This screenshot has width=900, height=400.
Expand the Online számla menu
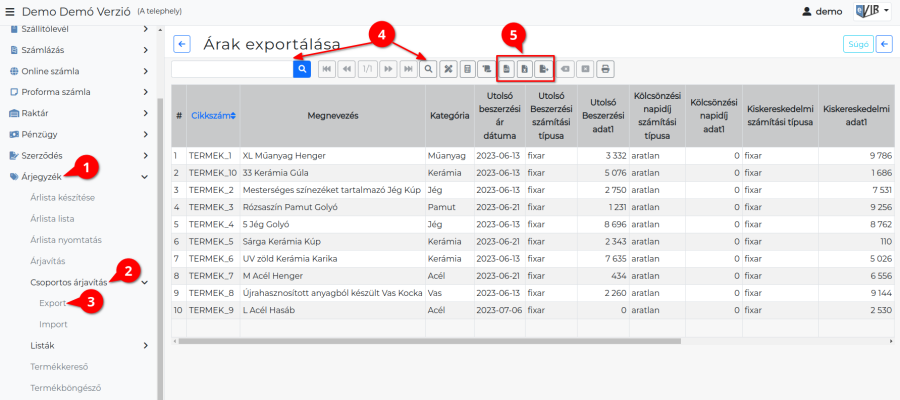[x=79, y=71]
